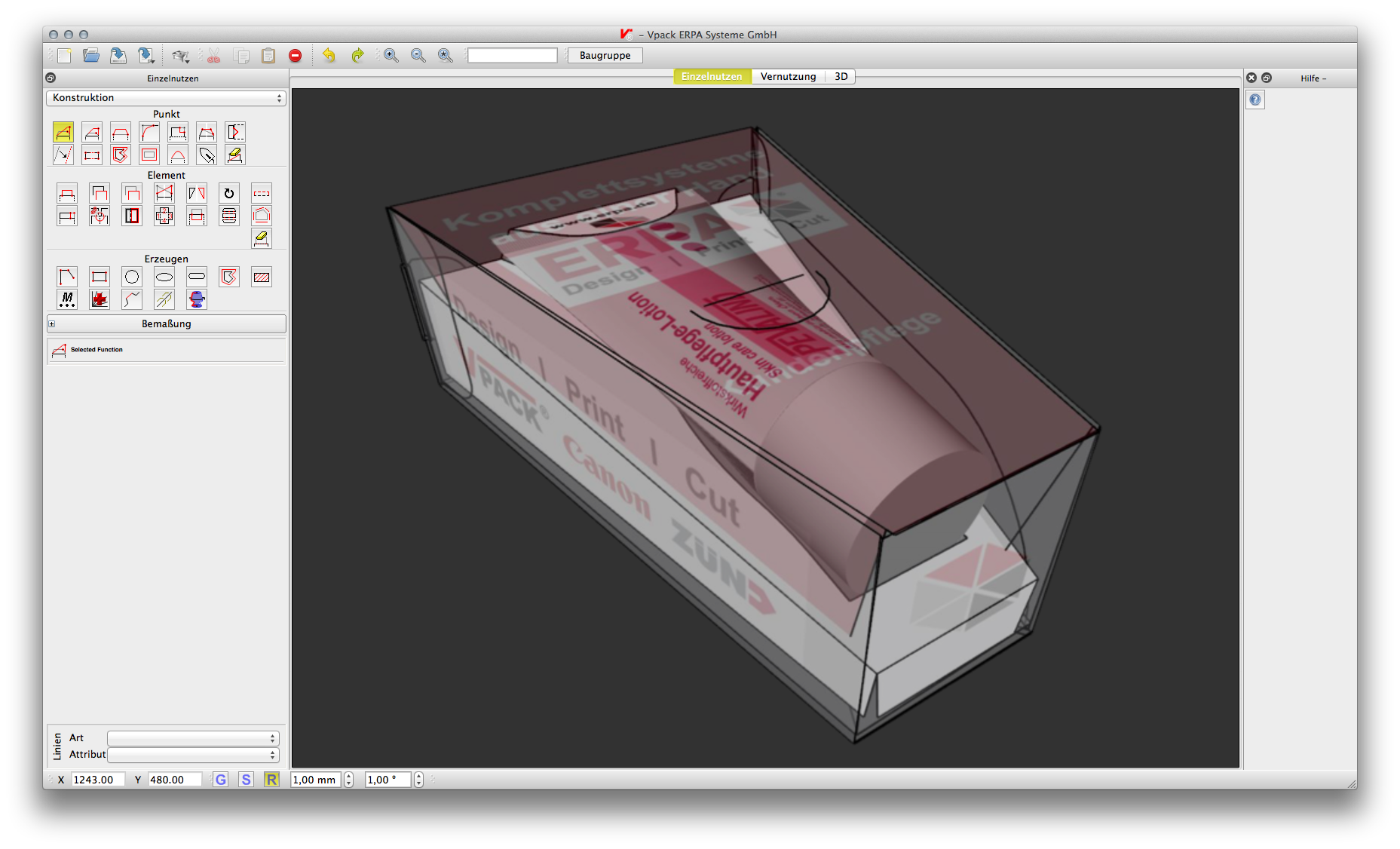The width and height of the screenshot is (1400, 849).
Task: Expand the Bemaßung section
Action: pyautogui.click(x=52, y=323)
